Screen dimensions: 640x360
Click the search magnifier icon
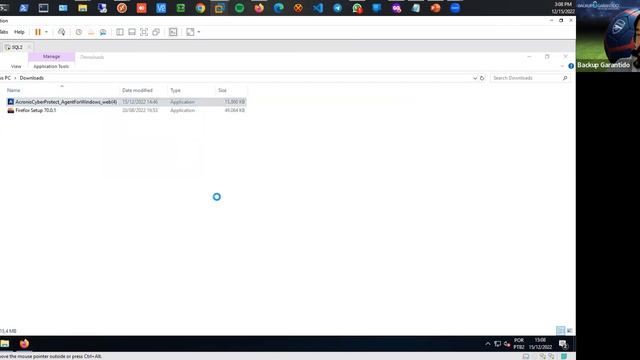click(565, 78)
